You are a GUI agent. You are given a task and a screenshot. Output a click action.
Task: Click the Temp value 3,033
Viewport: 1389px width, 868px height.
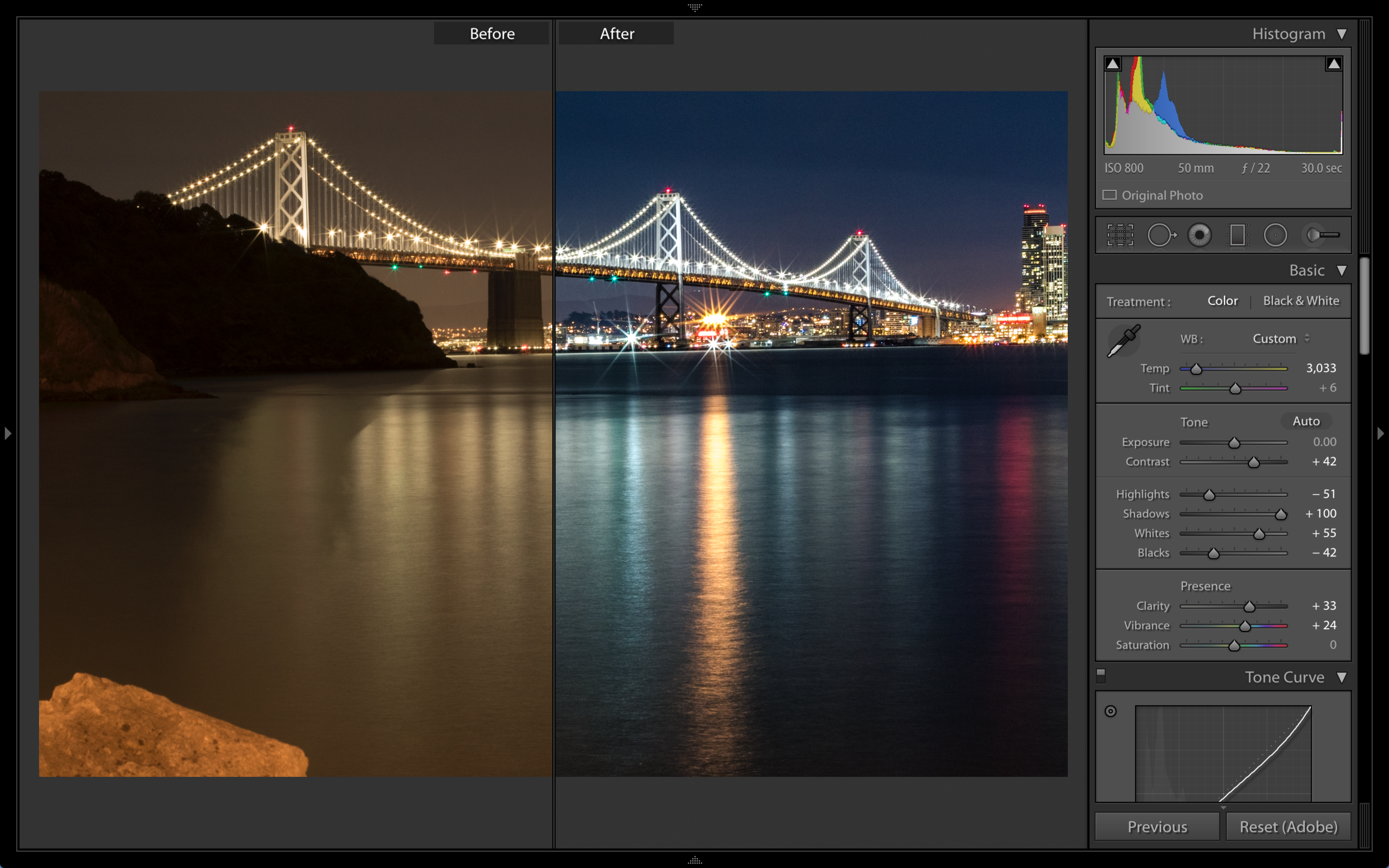[x=1321, y=368]
